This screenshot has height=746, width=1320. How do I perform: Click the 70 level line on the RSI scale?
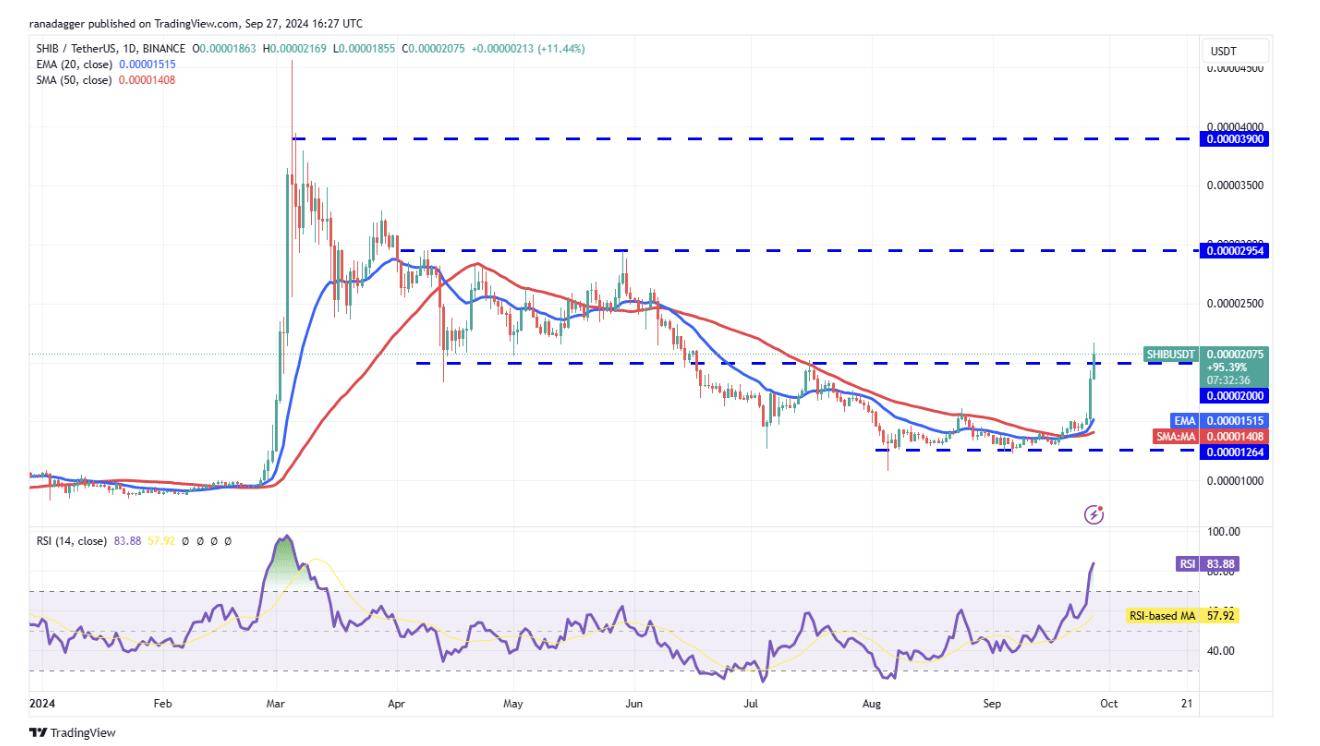600,591
